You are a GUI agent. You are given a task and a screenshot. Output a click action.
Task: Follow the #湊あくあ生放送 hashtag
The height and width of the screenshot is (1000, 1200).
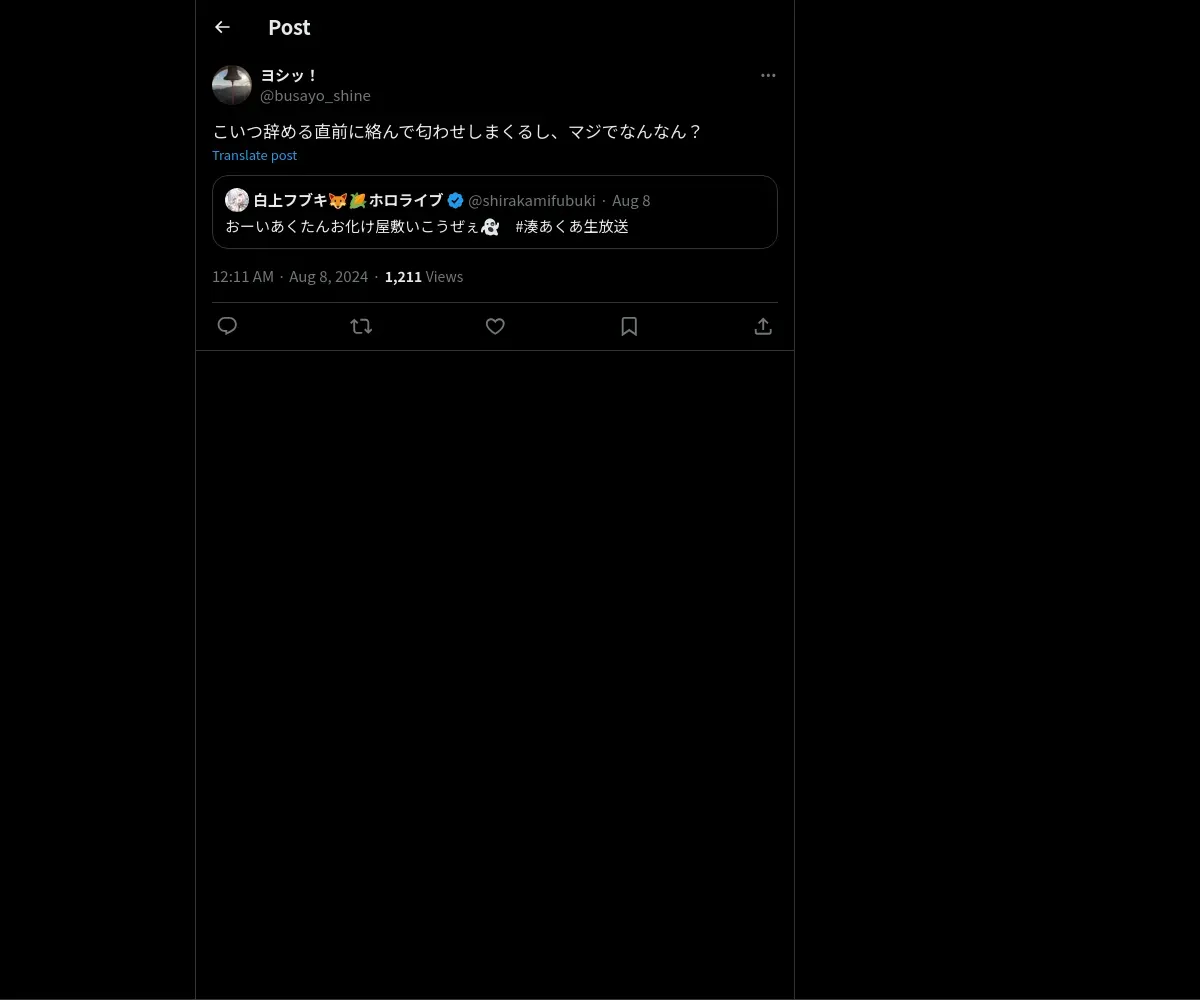pyautogui.click(x=572, y=226)
